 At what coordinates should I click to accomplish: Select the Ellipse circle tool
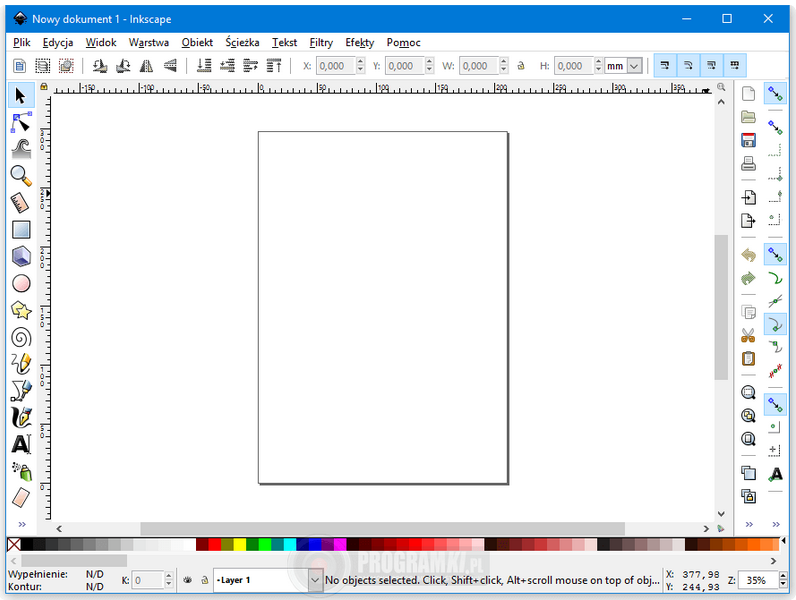click(x=21, y=283)
